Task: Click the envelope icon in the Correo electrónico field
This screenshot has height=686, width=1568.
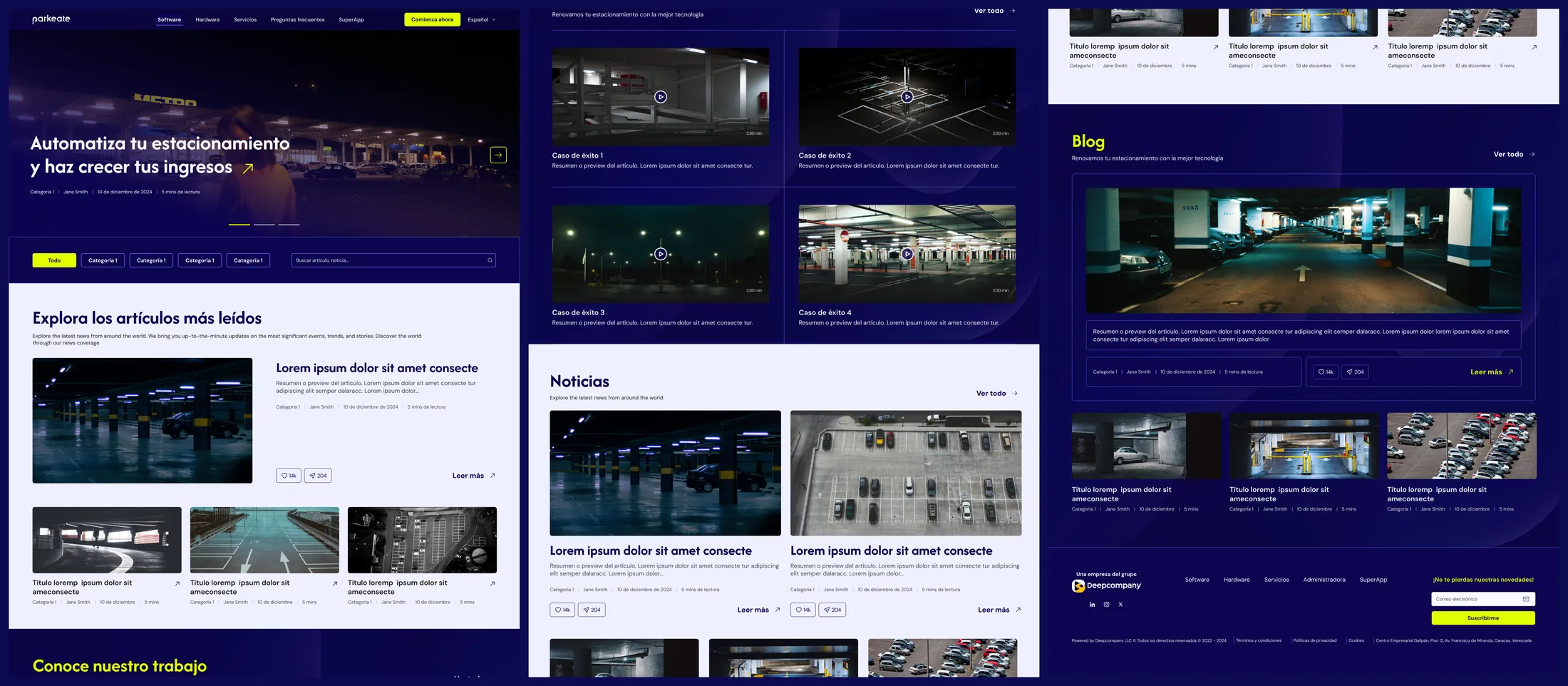Action: [x=1526, y=599]
